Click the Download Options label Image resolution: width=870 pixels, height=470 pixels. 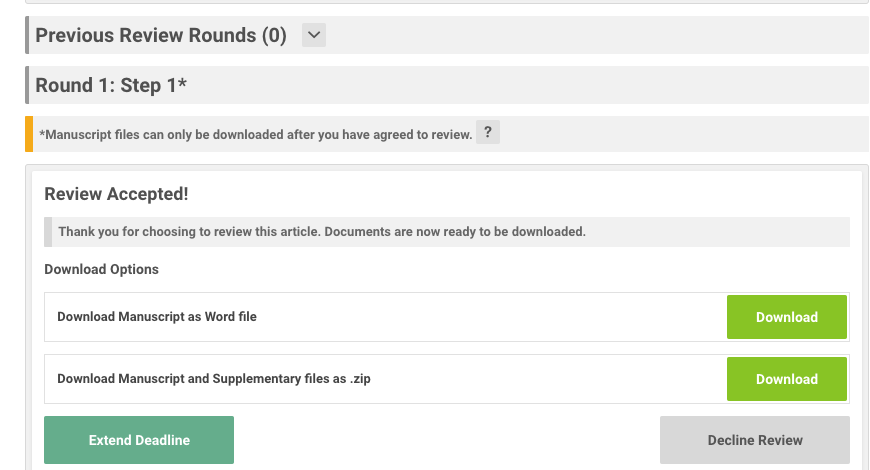point(101,269)
